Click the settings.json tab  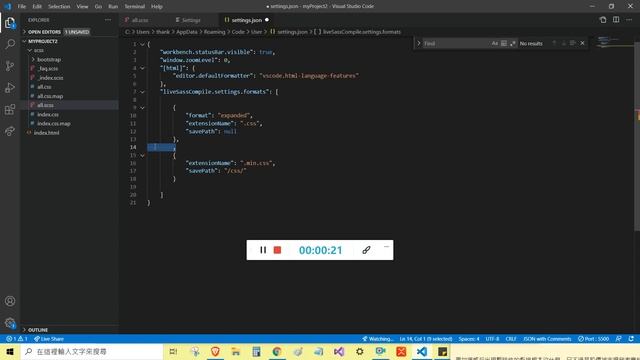click(248, 20)
